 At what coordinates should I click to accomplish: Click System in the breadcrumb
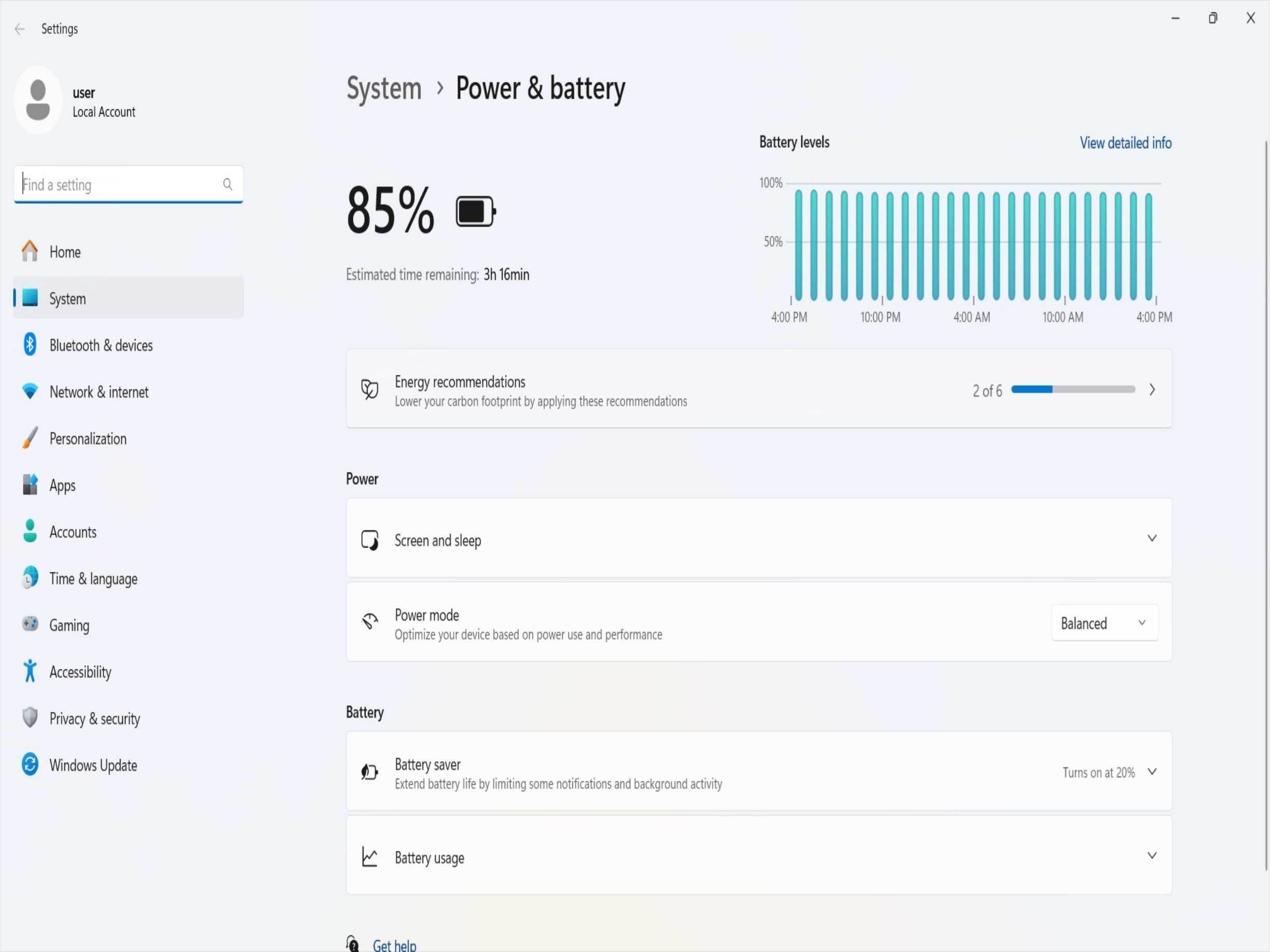[383, 89]
